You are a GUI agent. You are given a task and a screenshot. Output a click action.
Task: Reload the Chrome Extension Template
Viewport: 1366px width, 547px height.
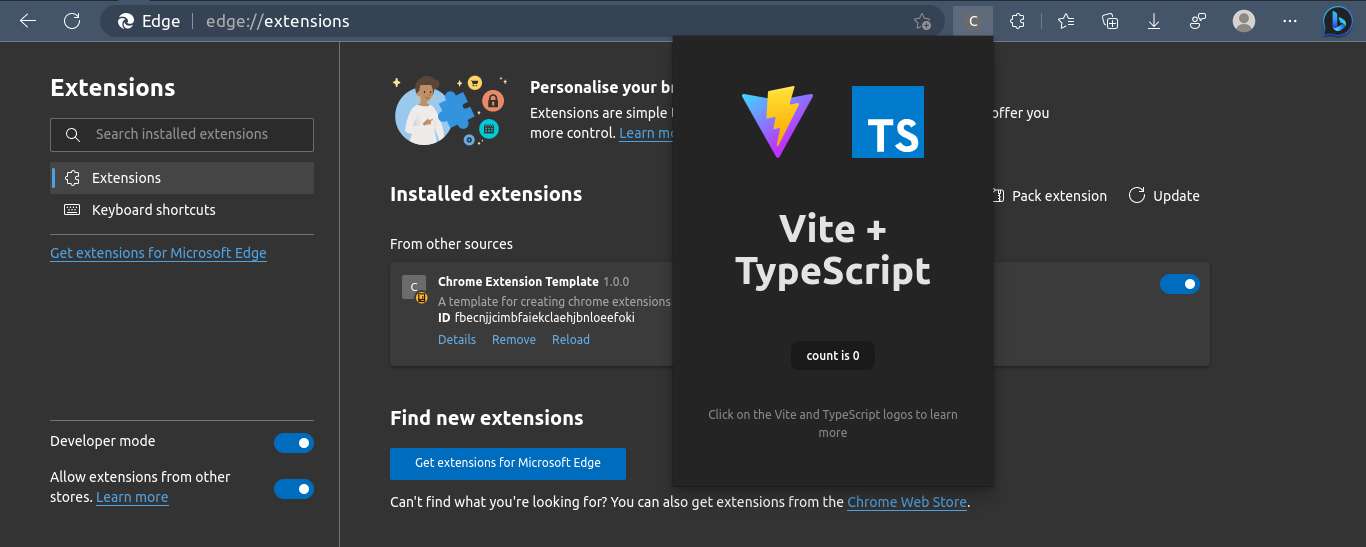point(571,340)
